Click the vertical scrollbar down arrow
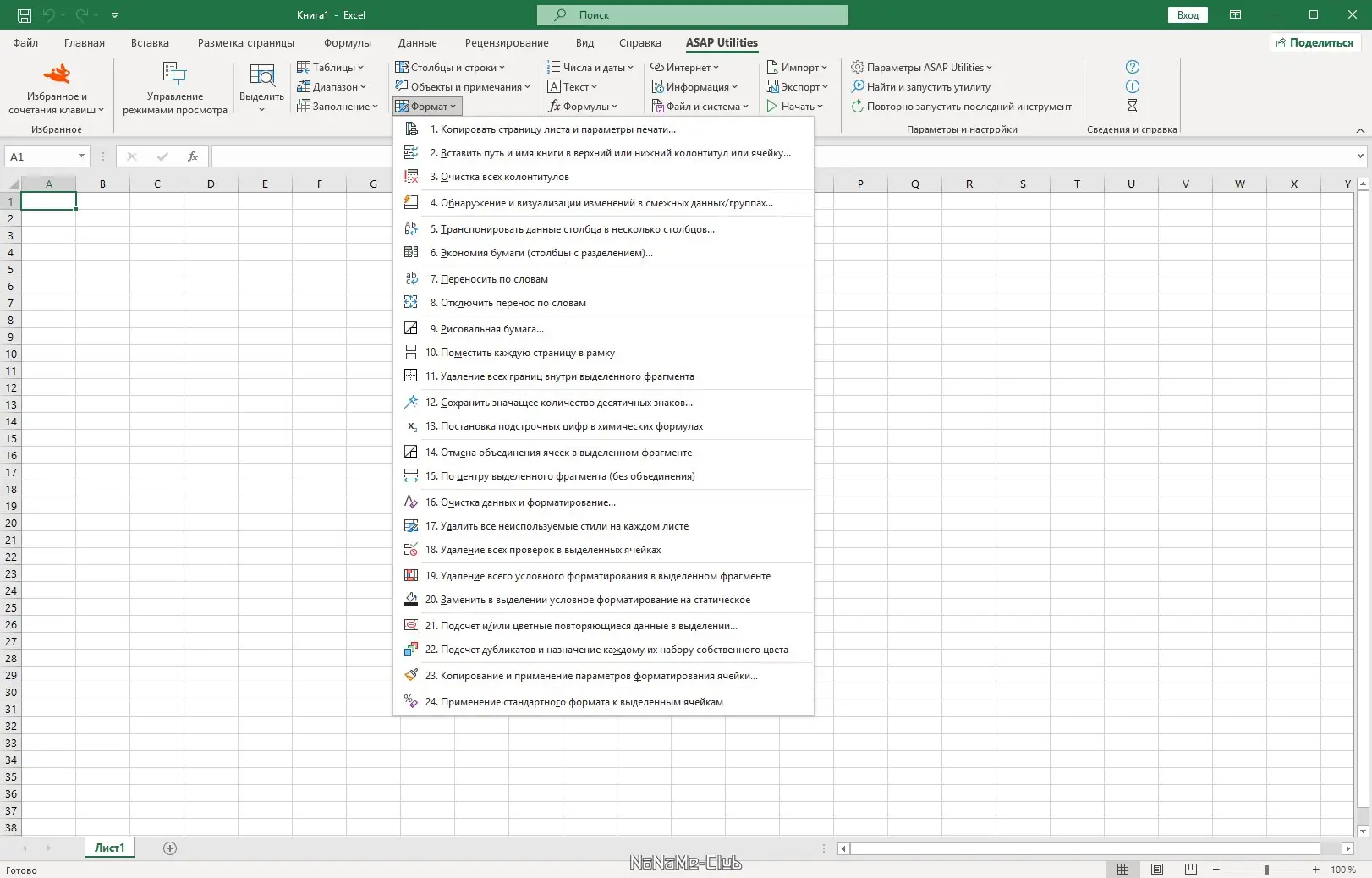The image size is (1372, 878). pyautogui.click(x=1363, y=831)
